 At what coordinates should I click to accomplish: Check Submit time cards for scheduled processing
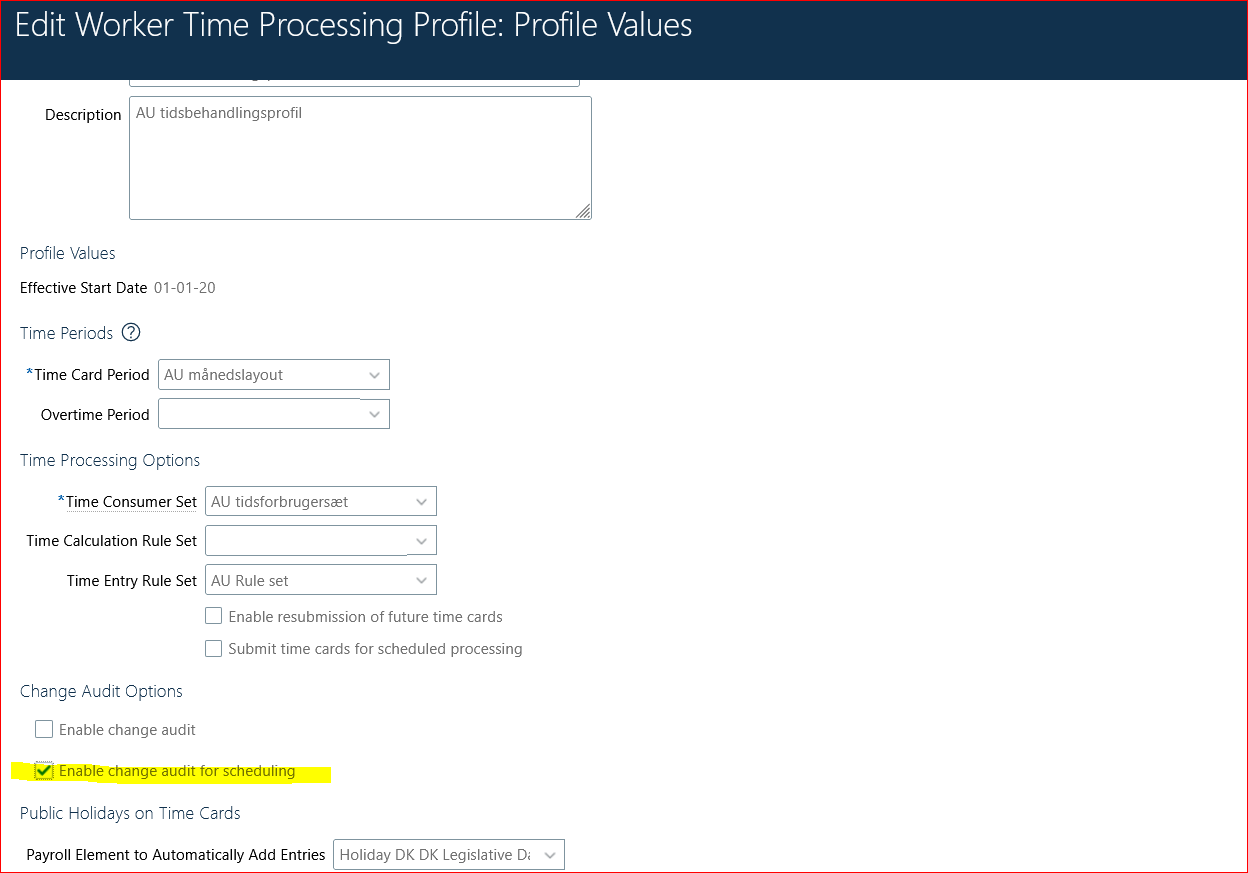[x=213, y=648]
